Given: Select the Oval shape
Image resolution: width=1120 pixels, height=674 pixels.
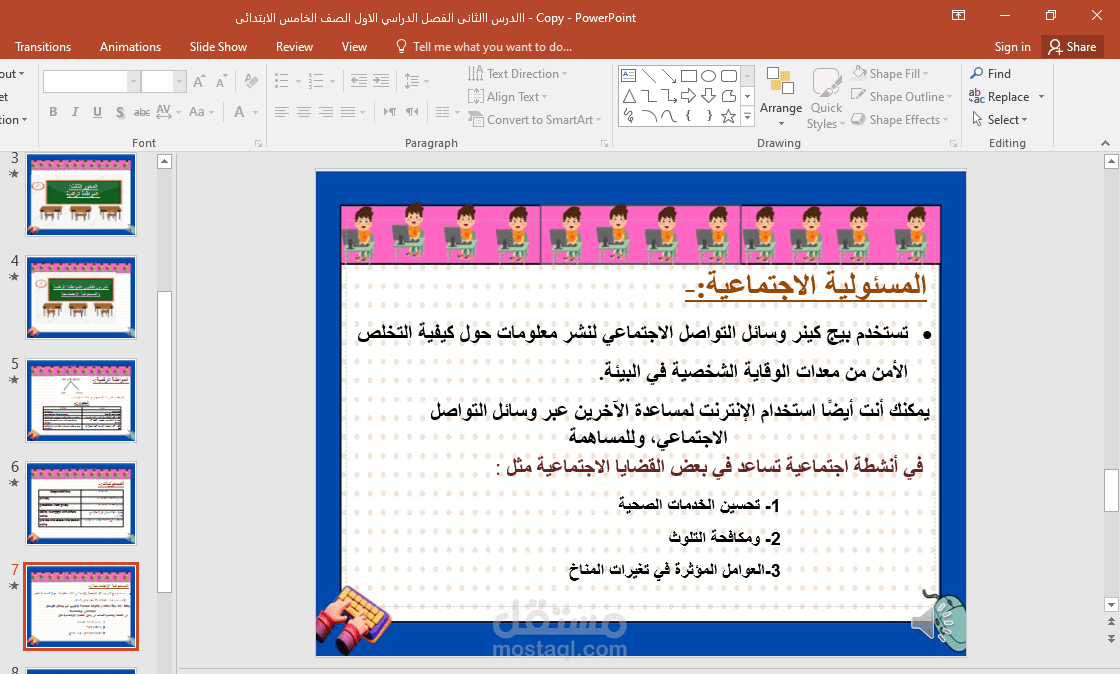Looking at the screenshot, I should pyautogui.click(x=709, y=76).
